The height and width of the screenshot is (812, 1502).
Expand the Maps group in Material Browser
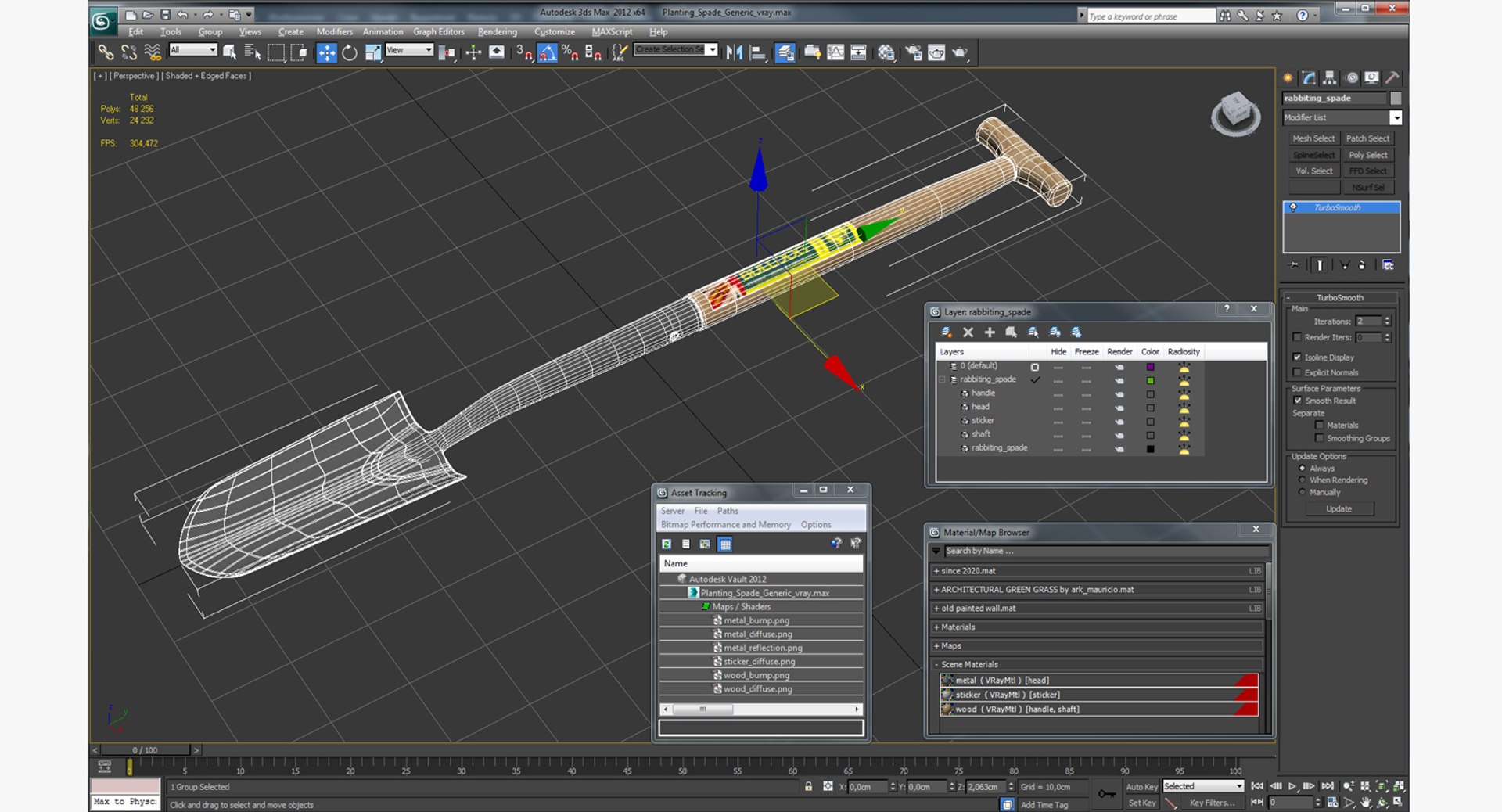(x=936, y=645)
